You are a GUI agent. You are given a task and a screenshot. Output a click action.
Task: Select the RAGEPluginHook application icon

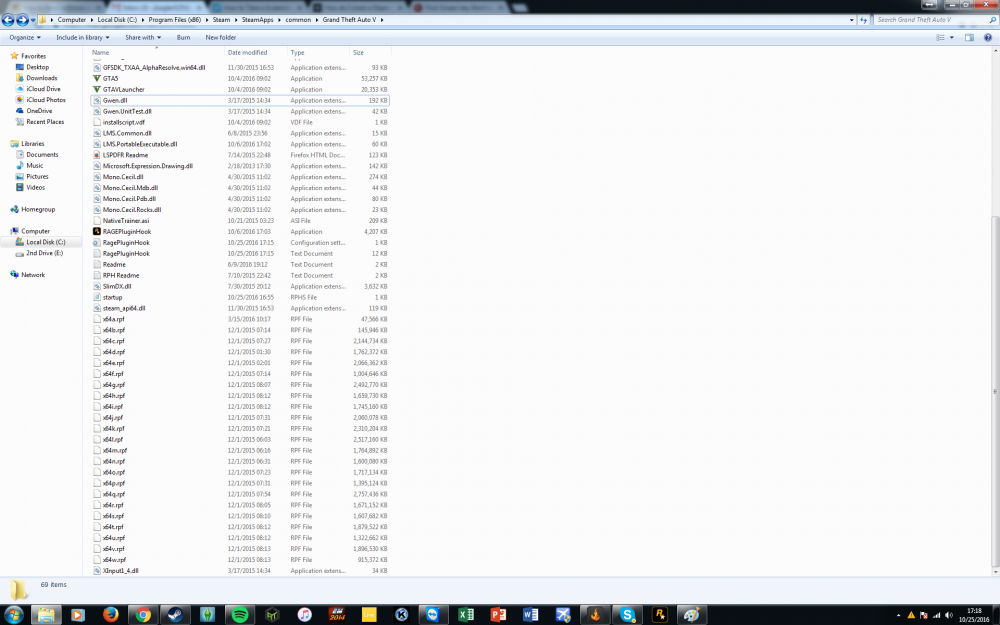[x=97, y=232]
